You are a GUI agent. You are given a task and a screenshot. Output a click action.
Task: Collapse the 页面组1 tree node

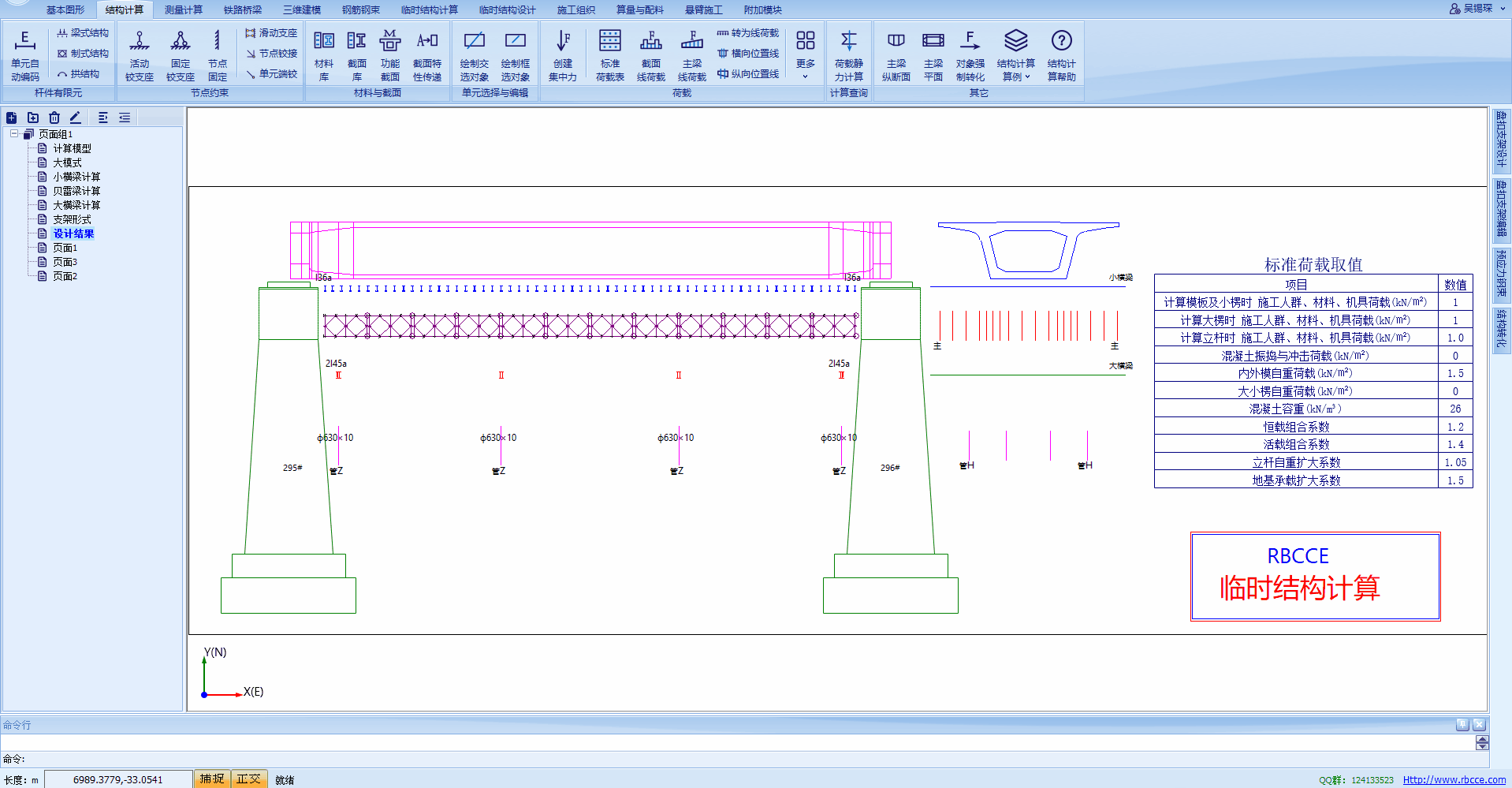[x=14, y=134]
